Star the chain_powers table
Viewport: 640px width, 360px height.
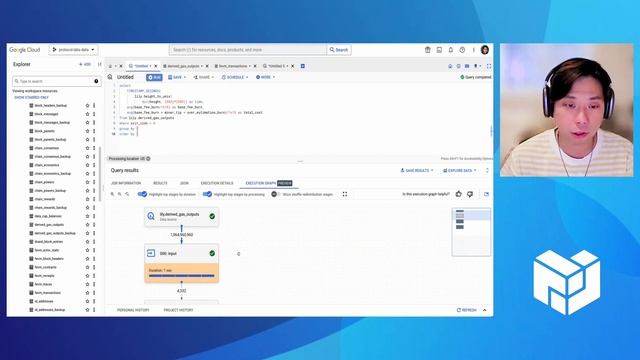point(87,182)
